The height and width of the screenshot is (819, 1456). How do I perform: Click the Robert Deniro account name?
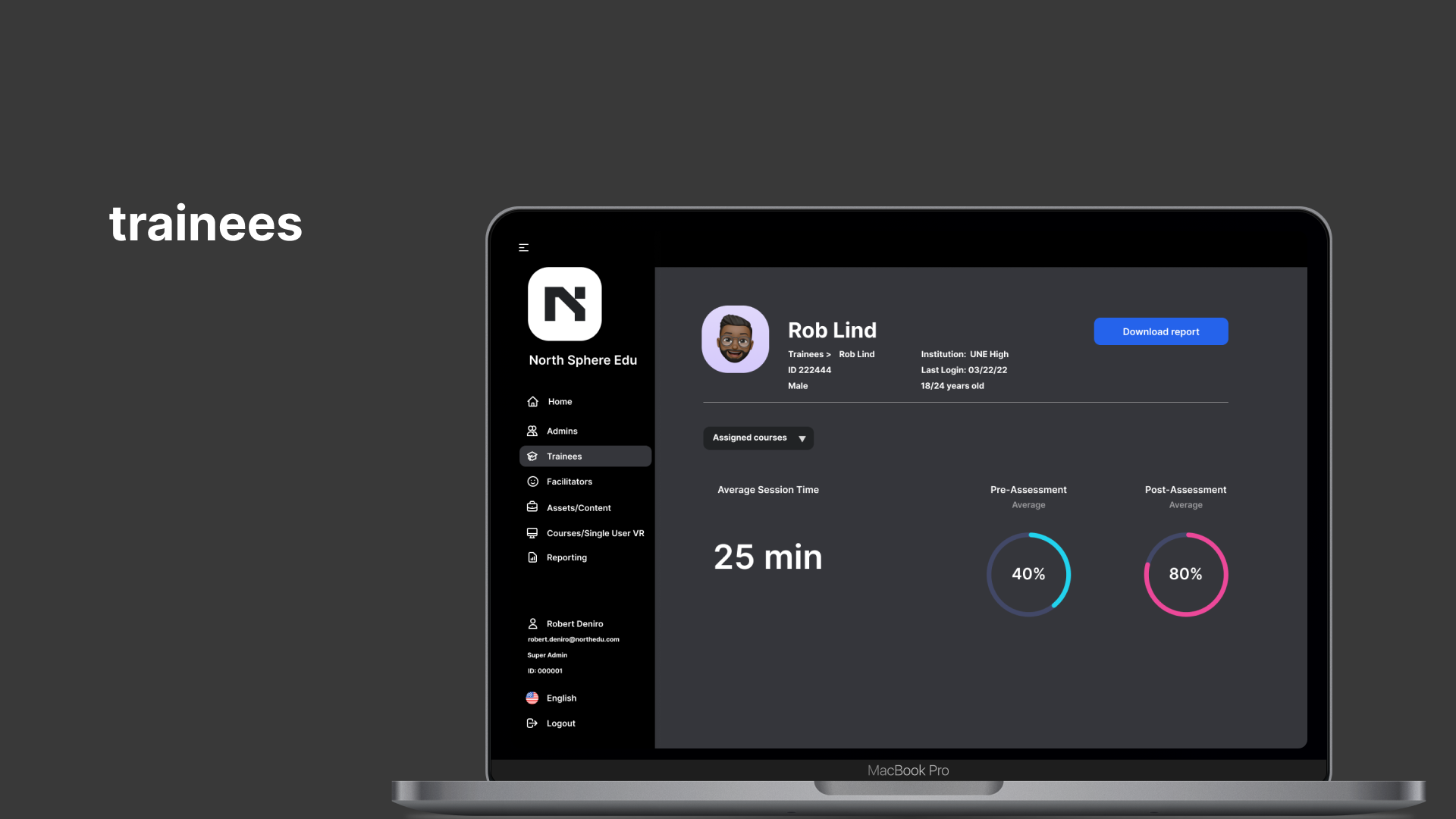click(x=575, y=623)
